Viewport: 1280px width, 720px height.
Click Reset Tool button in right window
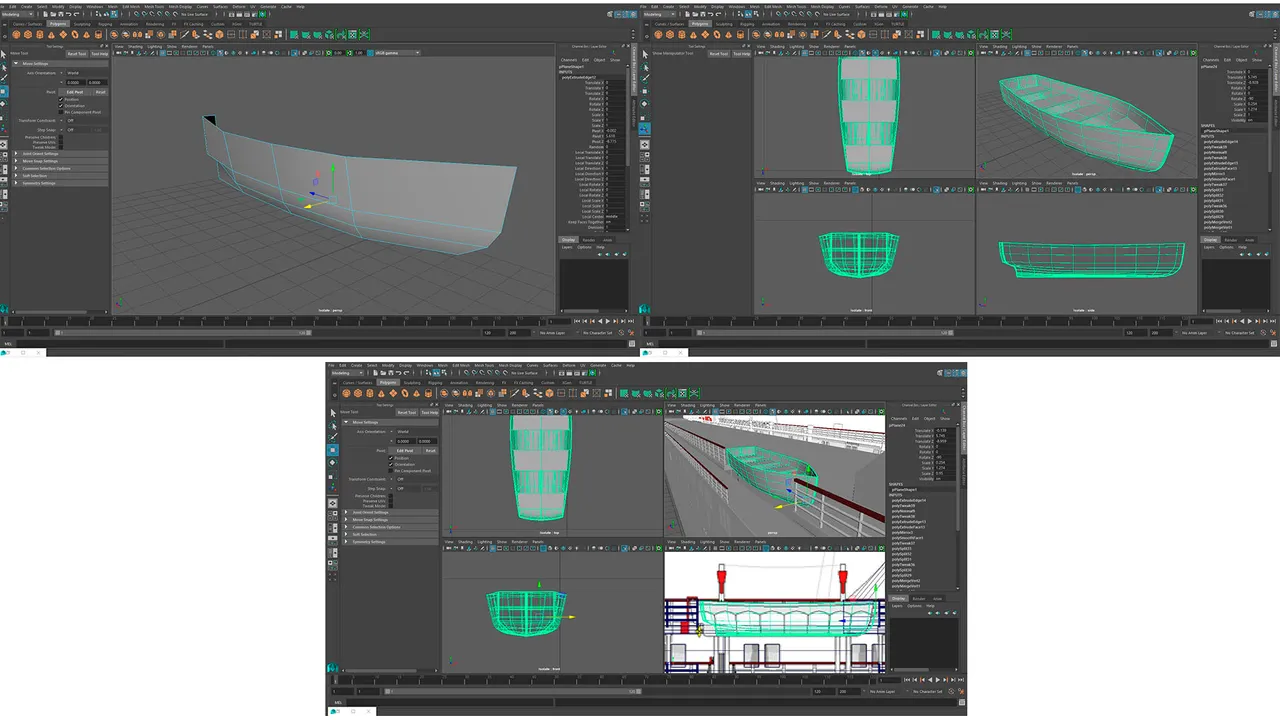click(719, 54)
